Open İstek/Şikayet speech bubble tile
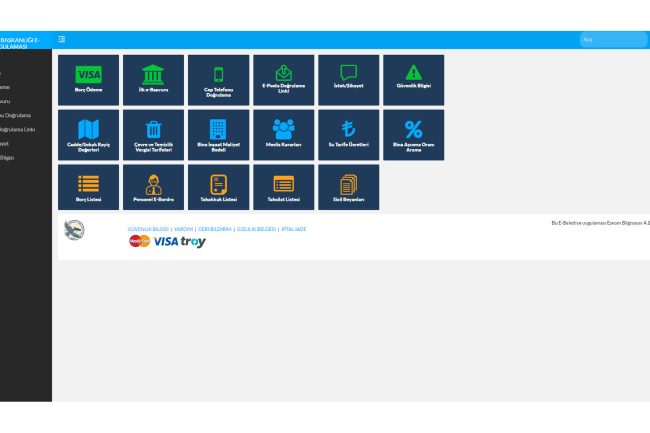The image size is (650, 433). coord(348,80)
